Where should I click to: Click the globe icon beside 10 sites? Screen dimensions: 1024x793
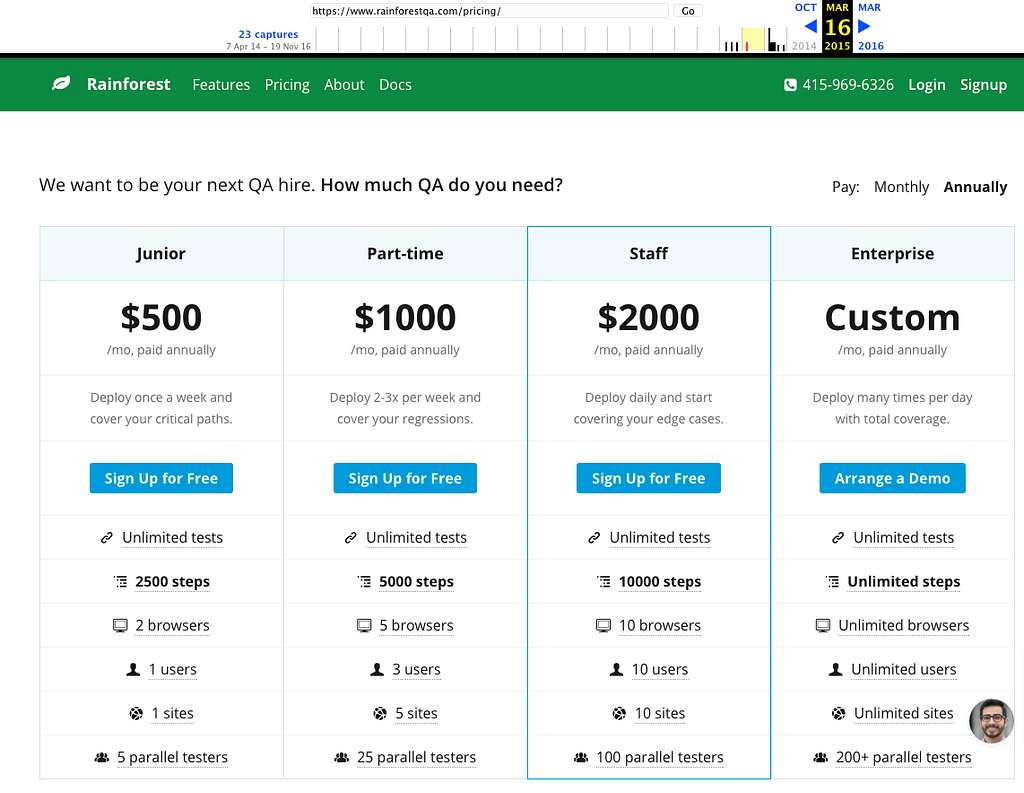tap(619, 713)
